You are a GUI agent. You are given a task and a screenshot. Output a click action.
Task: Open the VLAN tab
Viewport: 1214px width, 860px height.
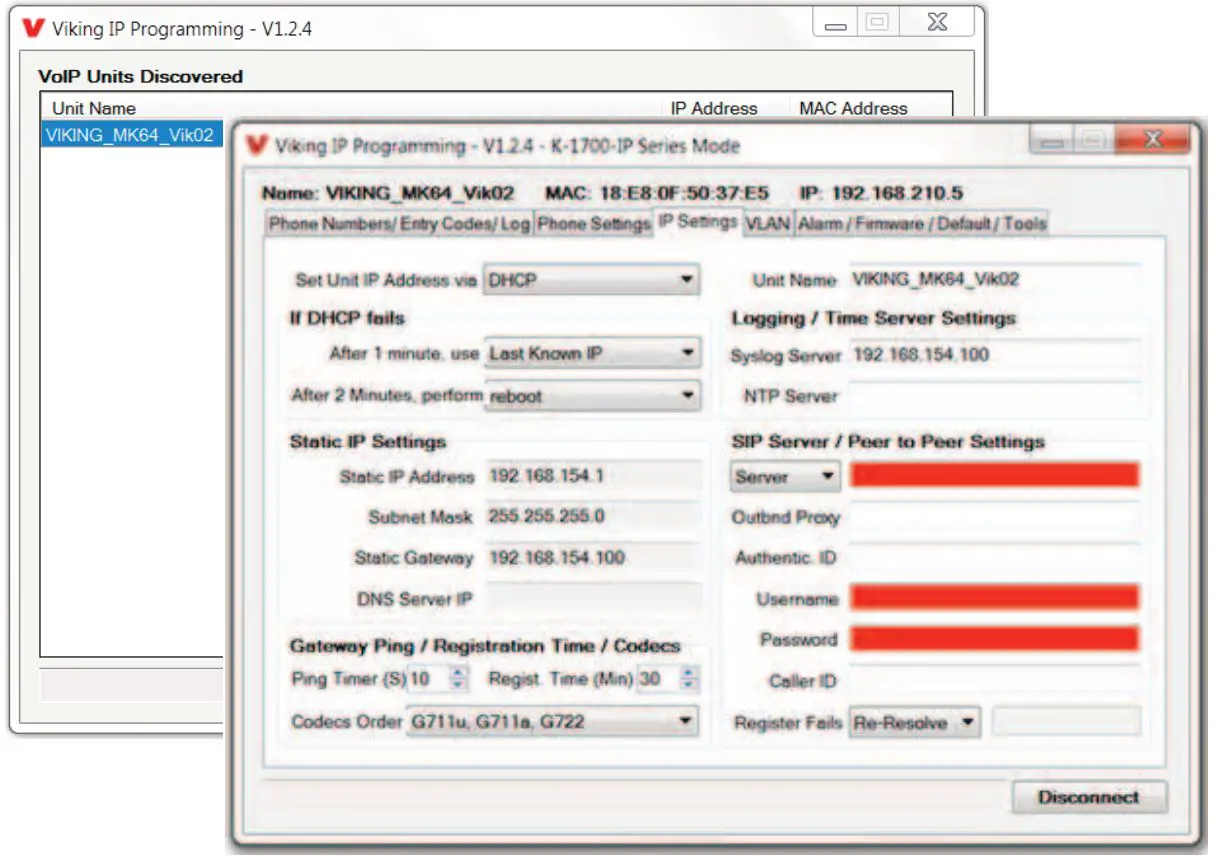[768, 224]
